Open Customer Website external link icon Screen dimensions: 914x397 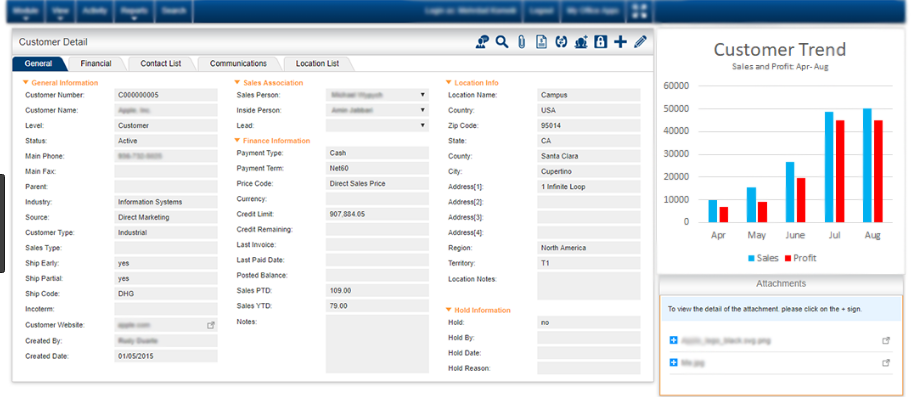(211, 325)
